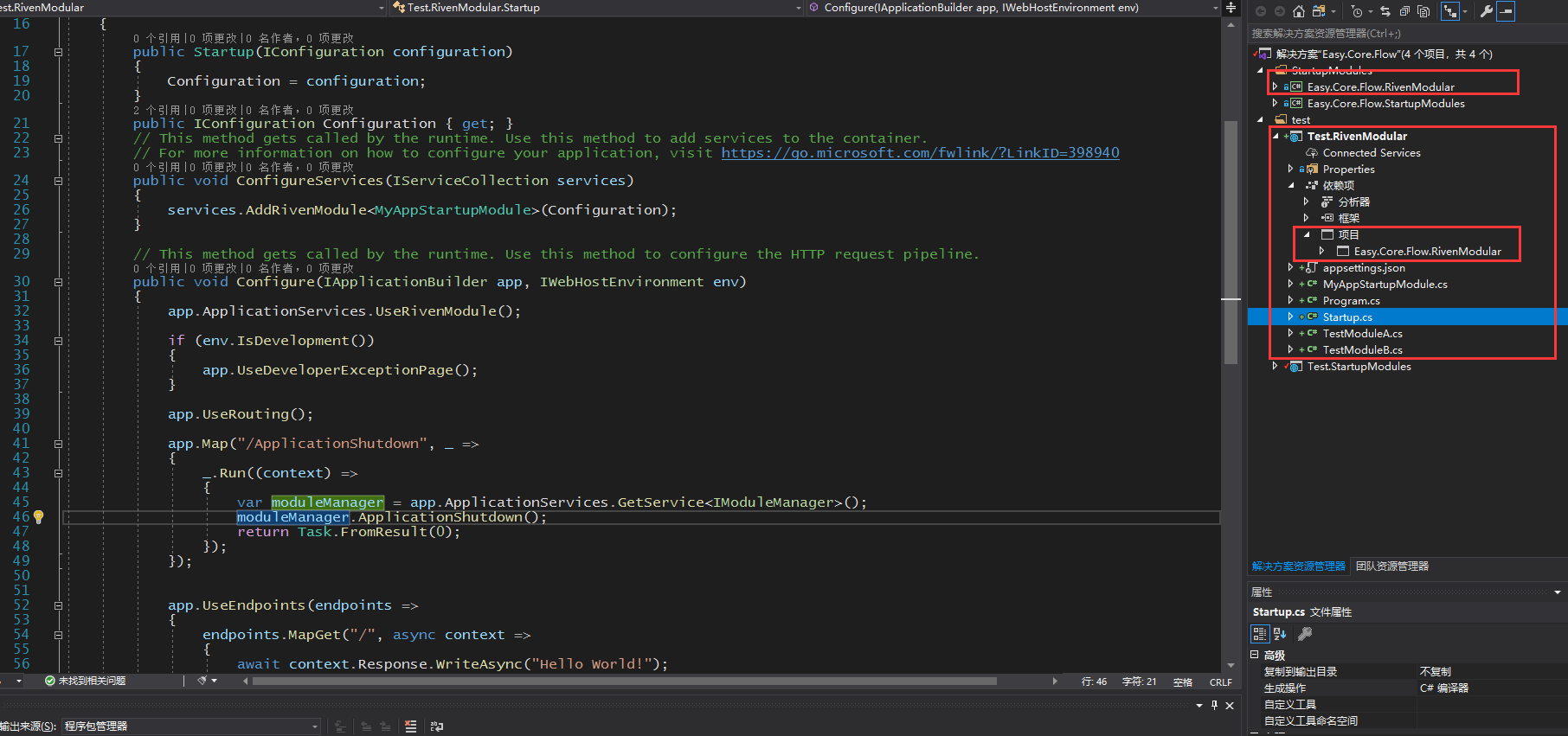Viewport: 1568px width, 736px height.
Task: Sort properties alphabetically with A-Z icon
Action: click(1280, 634)
